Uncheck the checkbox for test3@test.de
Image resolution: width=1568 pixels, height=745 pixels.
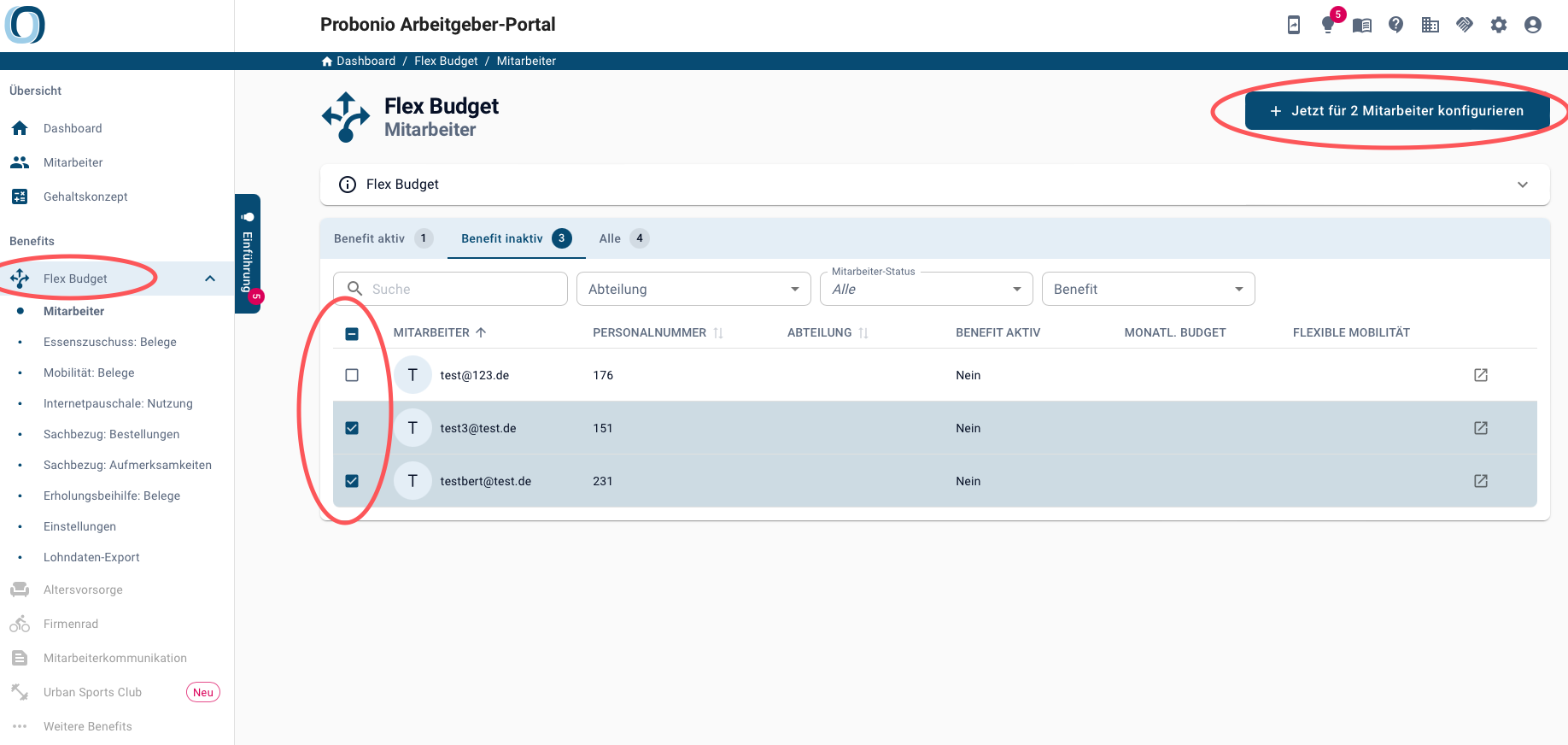[x=352, y=428]
